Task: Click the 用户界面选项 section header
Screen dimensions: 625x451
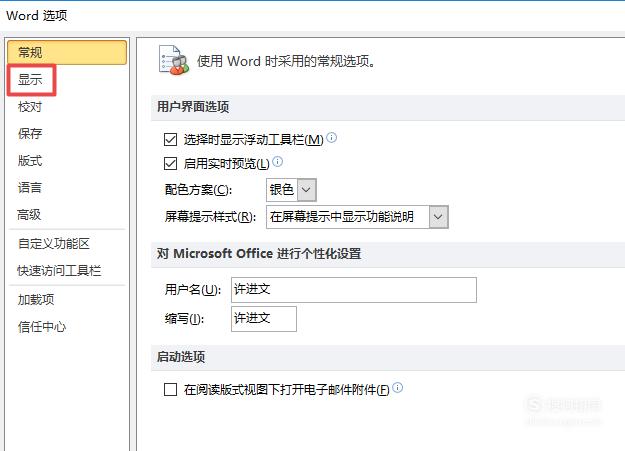Action: click(193, 107)
